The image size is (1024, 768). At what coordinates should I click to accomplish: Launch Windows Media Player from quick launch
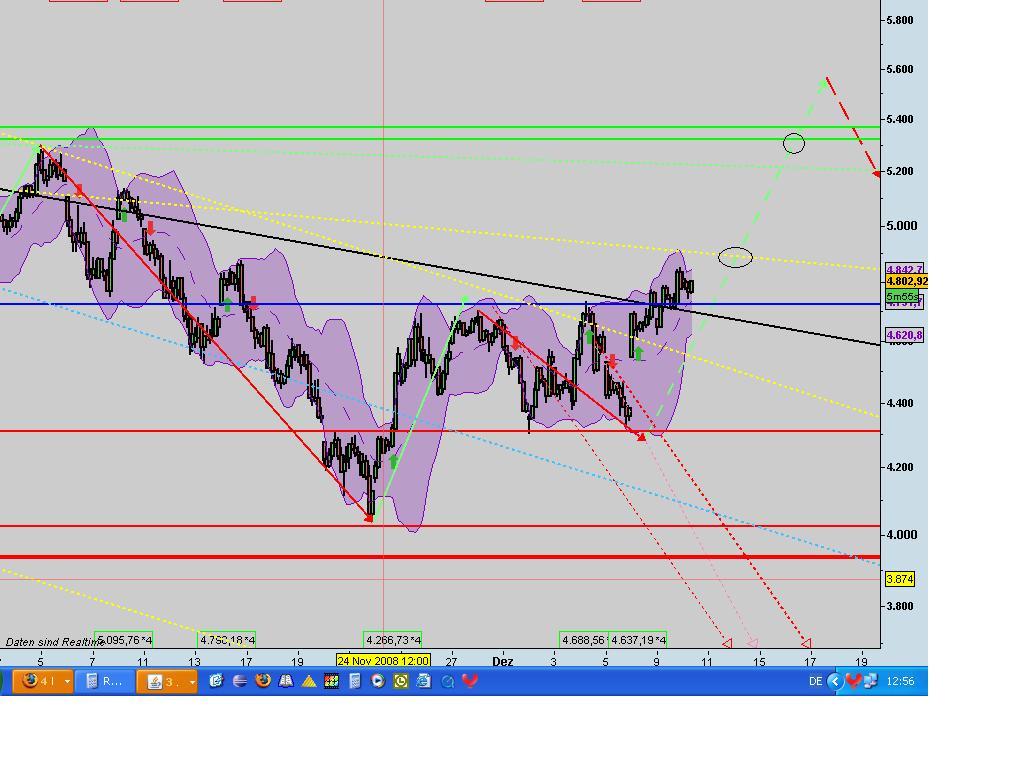click(377, 681)
